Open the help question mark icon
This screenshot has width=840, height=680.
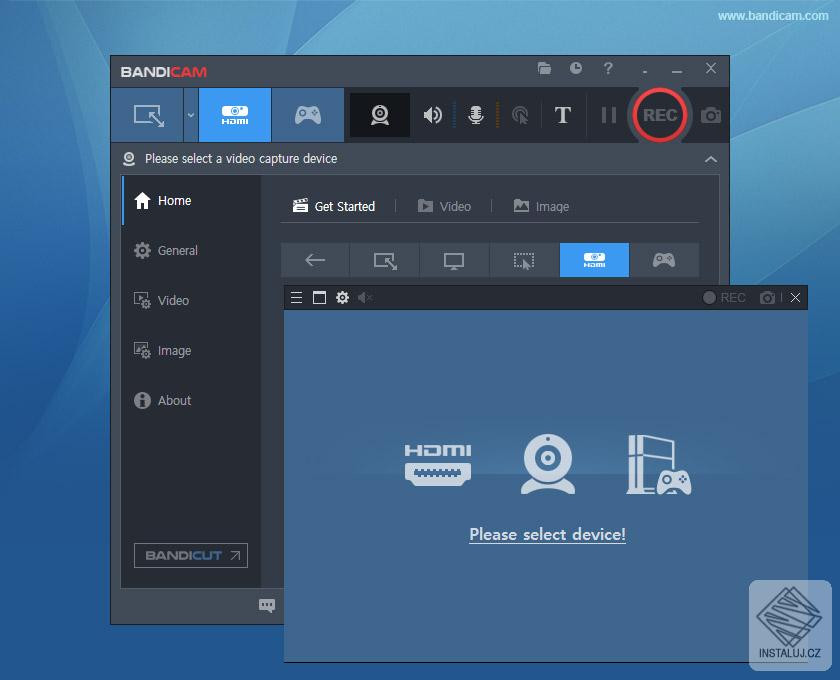click(608, 68)
